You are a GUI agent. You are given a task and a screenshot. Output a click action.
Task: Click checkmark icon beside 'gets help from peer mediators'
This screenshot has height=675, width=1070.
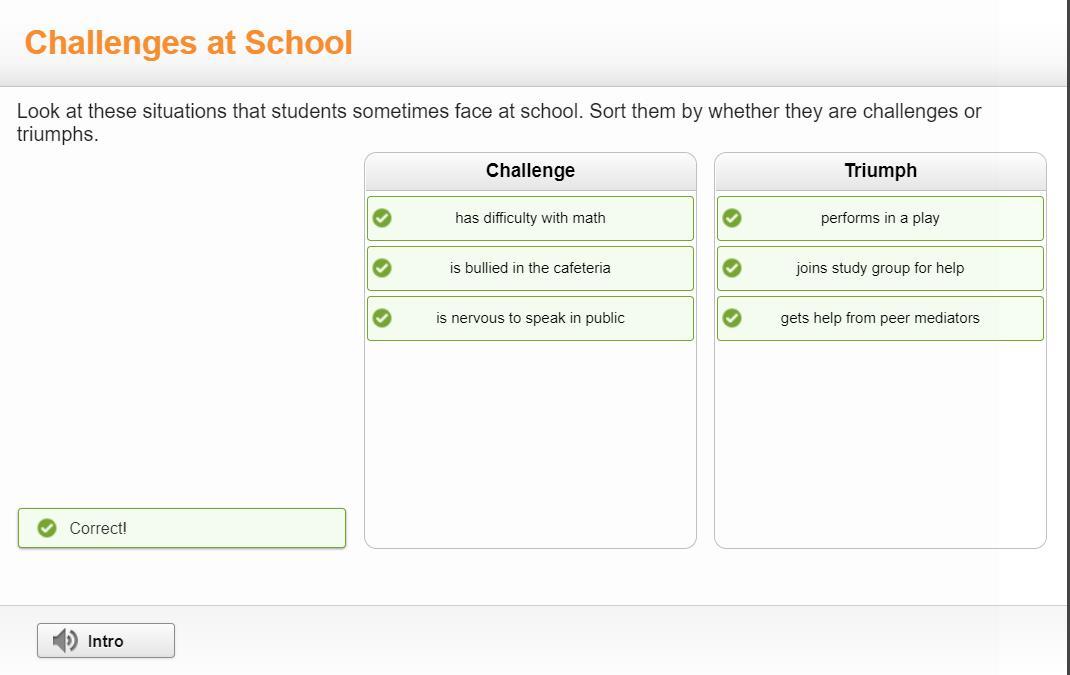(x=732, y=318)
